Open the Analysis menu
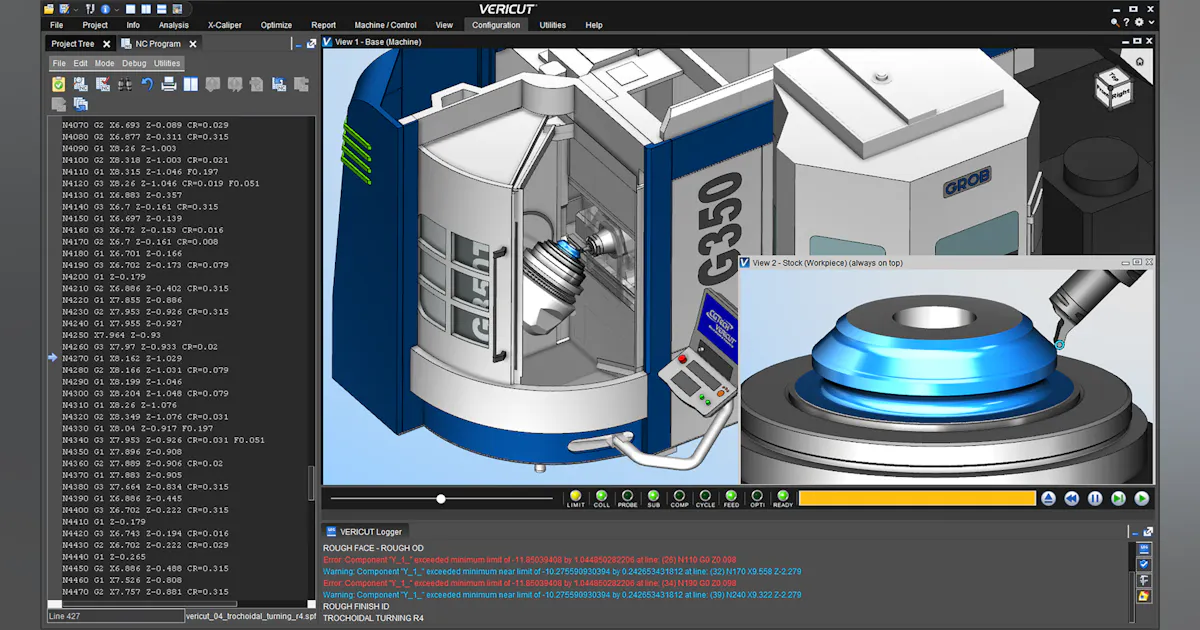Image resolution: width=1200 pixels, height=630 pixels. point(173,25)
